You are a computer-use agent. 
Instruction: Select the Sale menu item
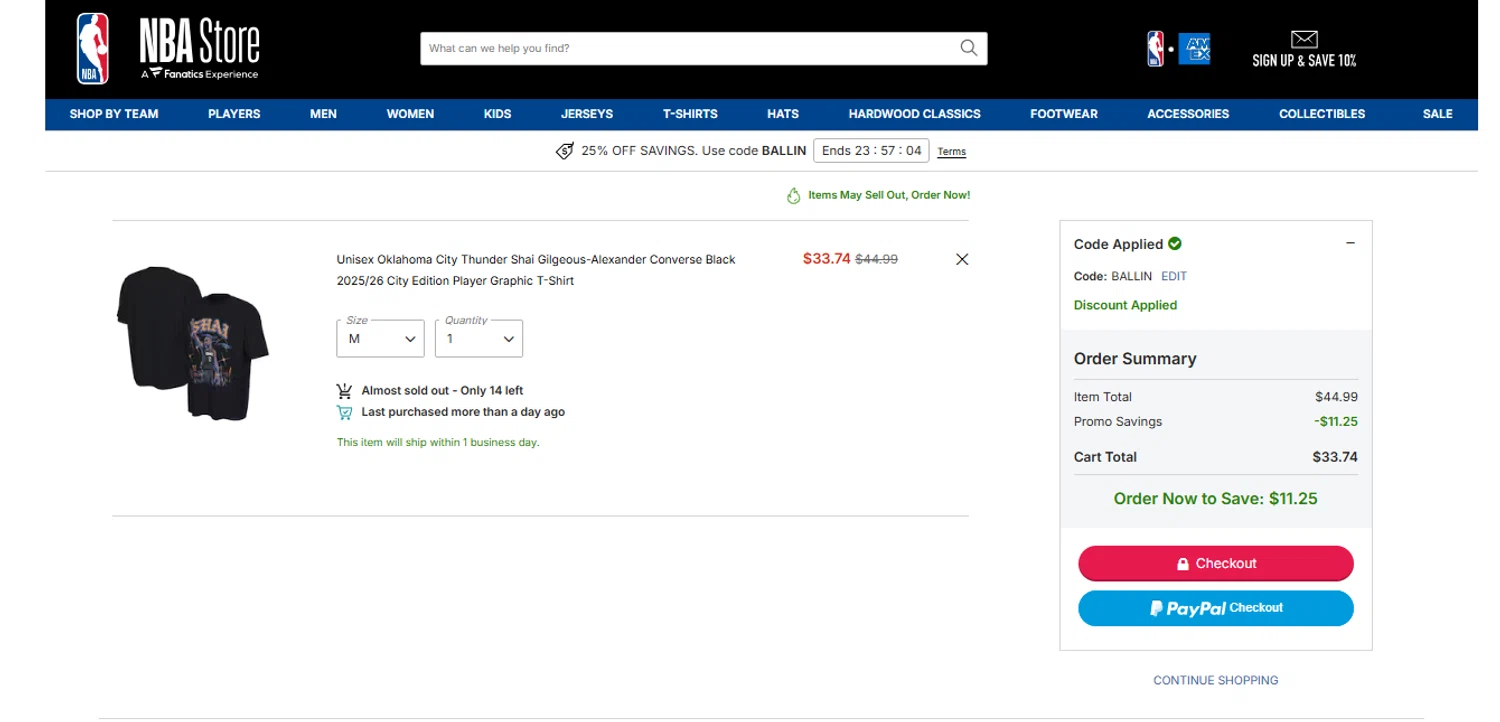pyautogui.click(x=1437, y=114)
